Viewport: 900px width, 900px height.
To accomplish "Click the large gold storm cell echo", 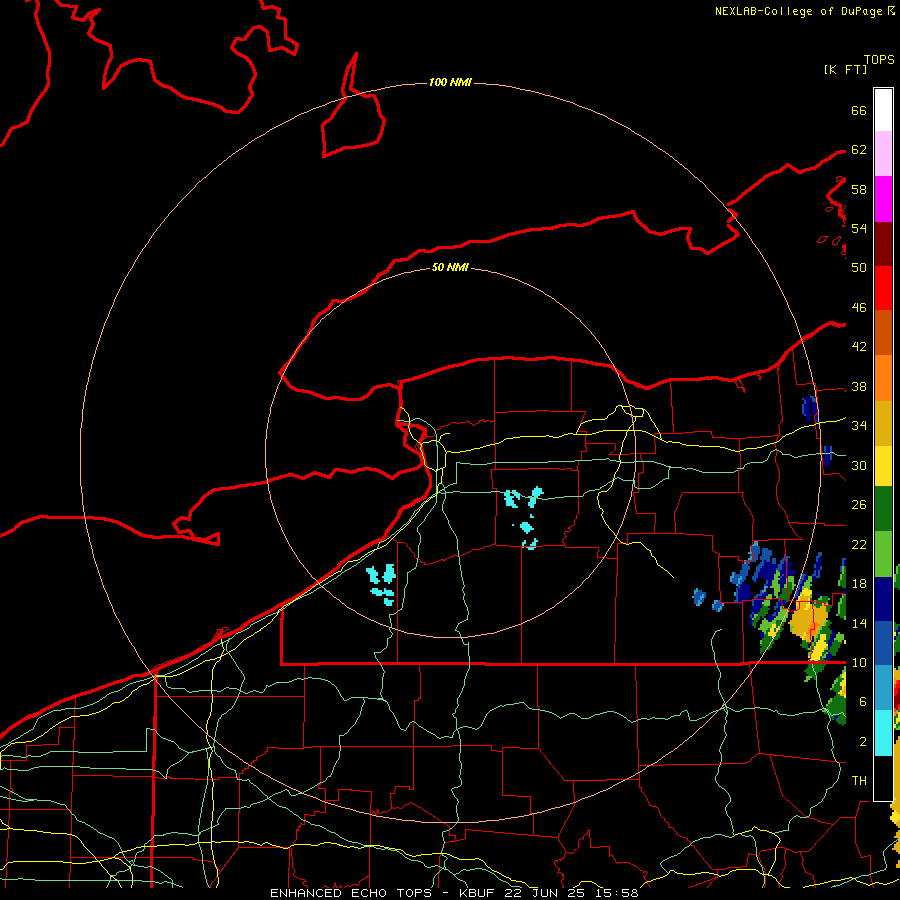I will point(809,620).
